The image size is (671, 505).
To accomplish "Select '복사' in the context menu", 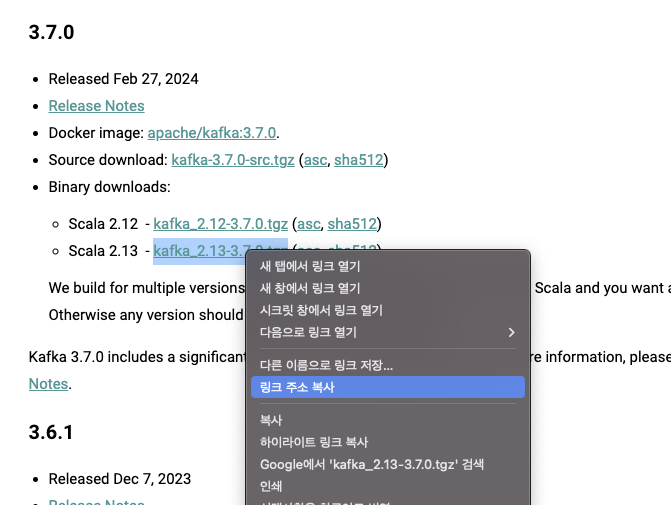I will point(388,420).
